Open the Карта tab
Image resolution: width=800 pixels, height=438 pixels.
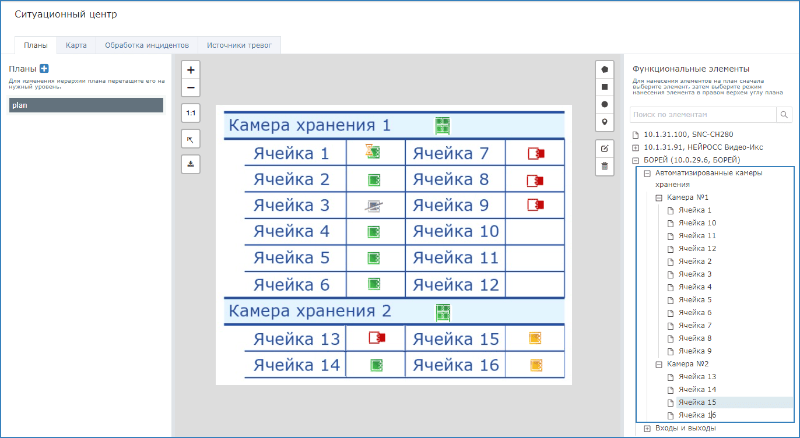pos(76,45)
